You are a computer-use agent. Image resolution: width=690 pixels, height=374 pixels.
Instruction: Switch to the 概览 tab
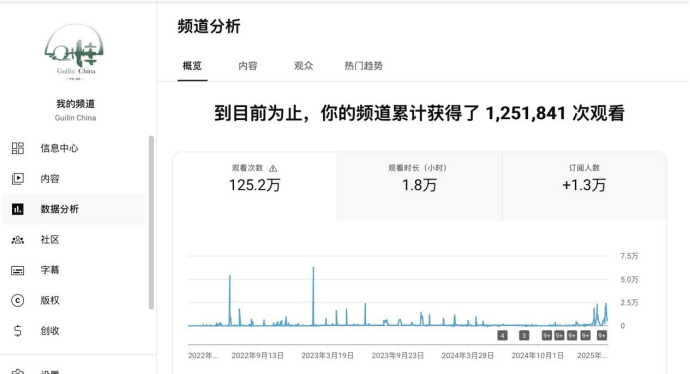tap(192, 66)
